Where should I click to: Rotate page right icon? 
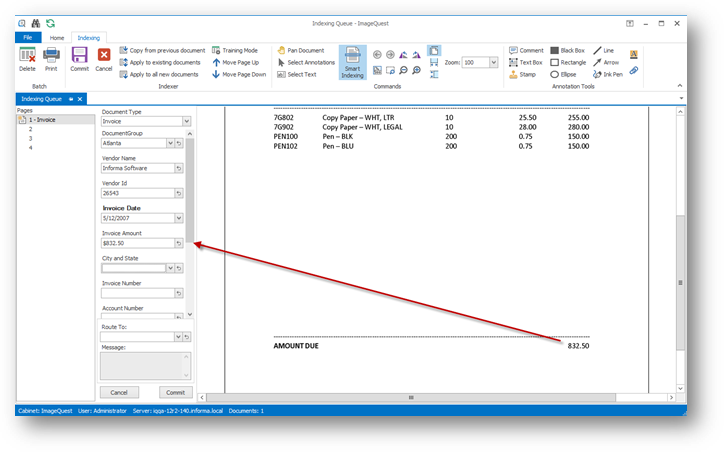coord(416,55)
